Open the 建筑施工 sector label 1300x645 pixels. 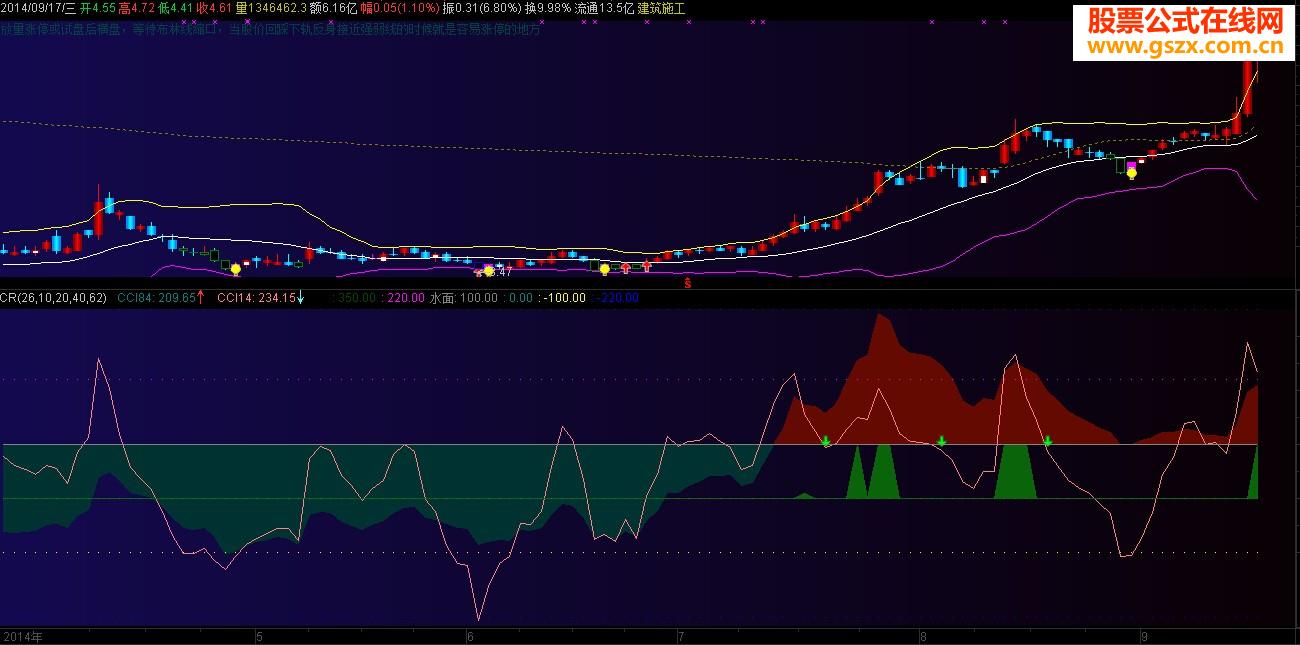pos(662,8)
